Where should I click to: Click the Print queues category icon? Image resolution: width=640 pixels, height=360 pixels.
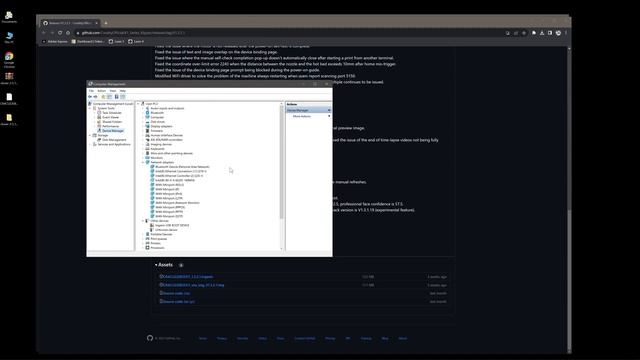click(x=148, y=238)
